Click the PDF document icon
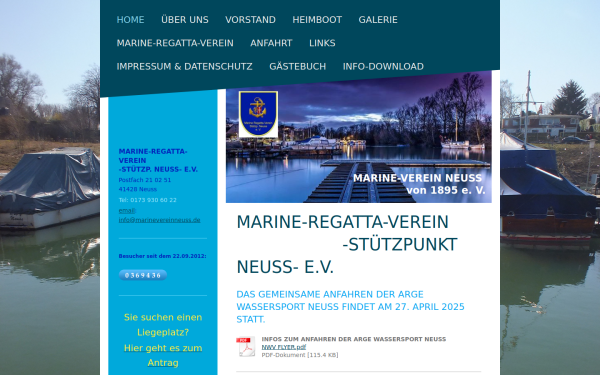Viewport: 600px width, 375px height. 246,347
